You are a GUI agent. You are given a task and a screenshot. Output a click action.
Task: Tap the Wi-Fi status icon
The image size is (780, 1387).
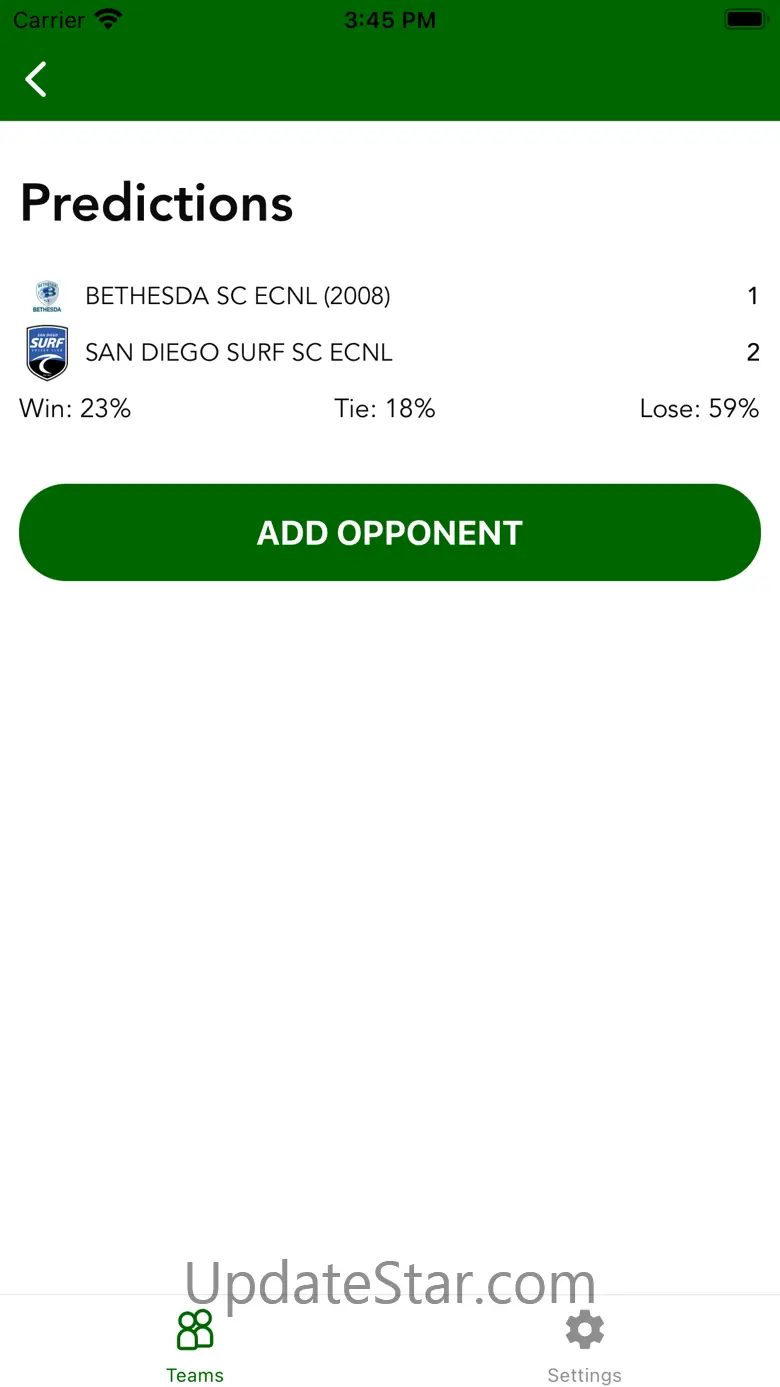click(107, 19)
